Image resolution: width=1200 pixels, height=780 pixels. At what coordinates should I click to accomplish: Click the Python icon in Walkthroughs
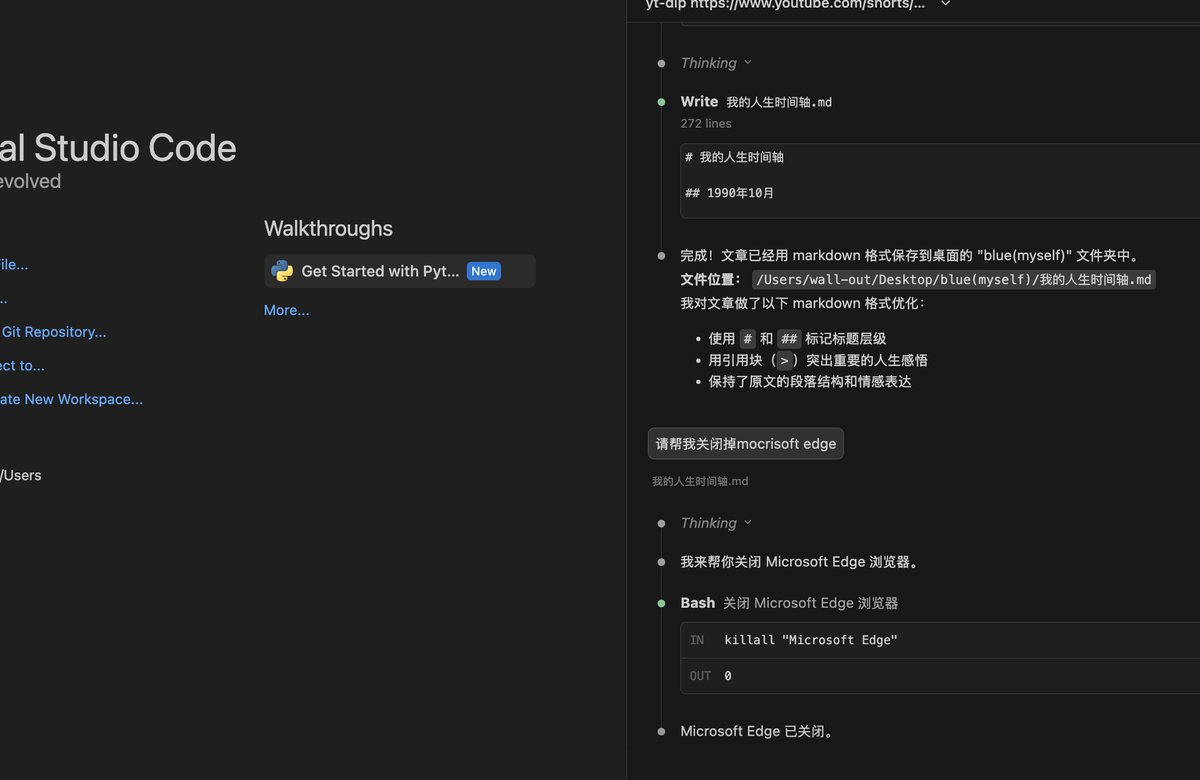pos(282,271)
